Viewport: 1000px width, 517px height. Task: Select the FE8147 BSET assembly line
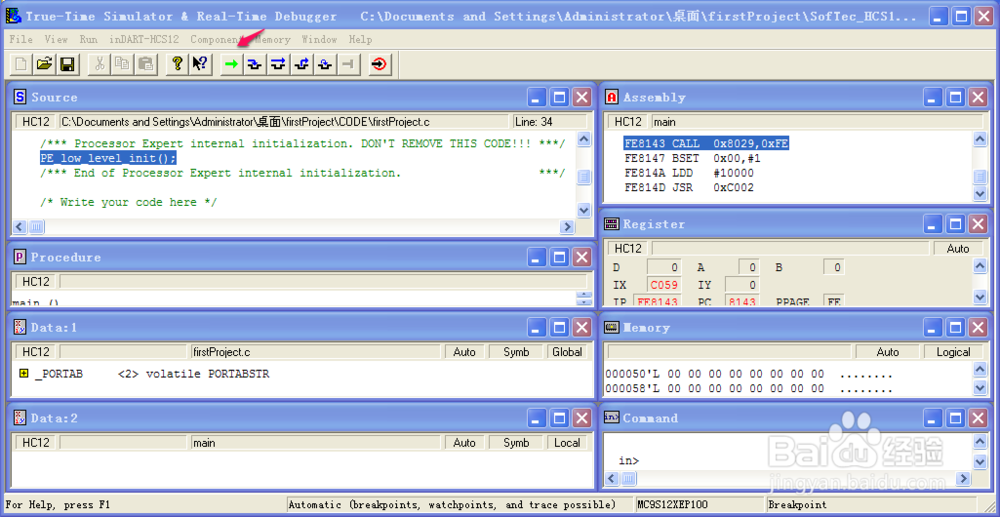692,159
